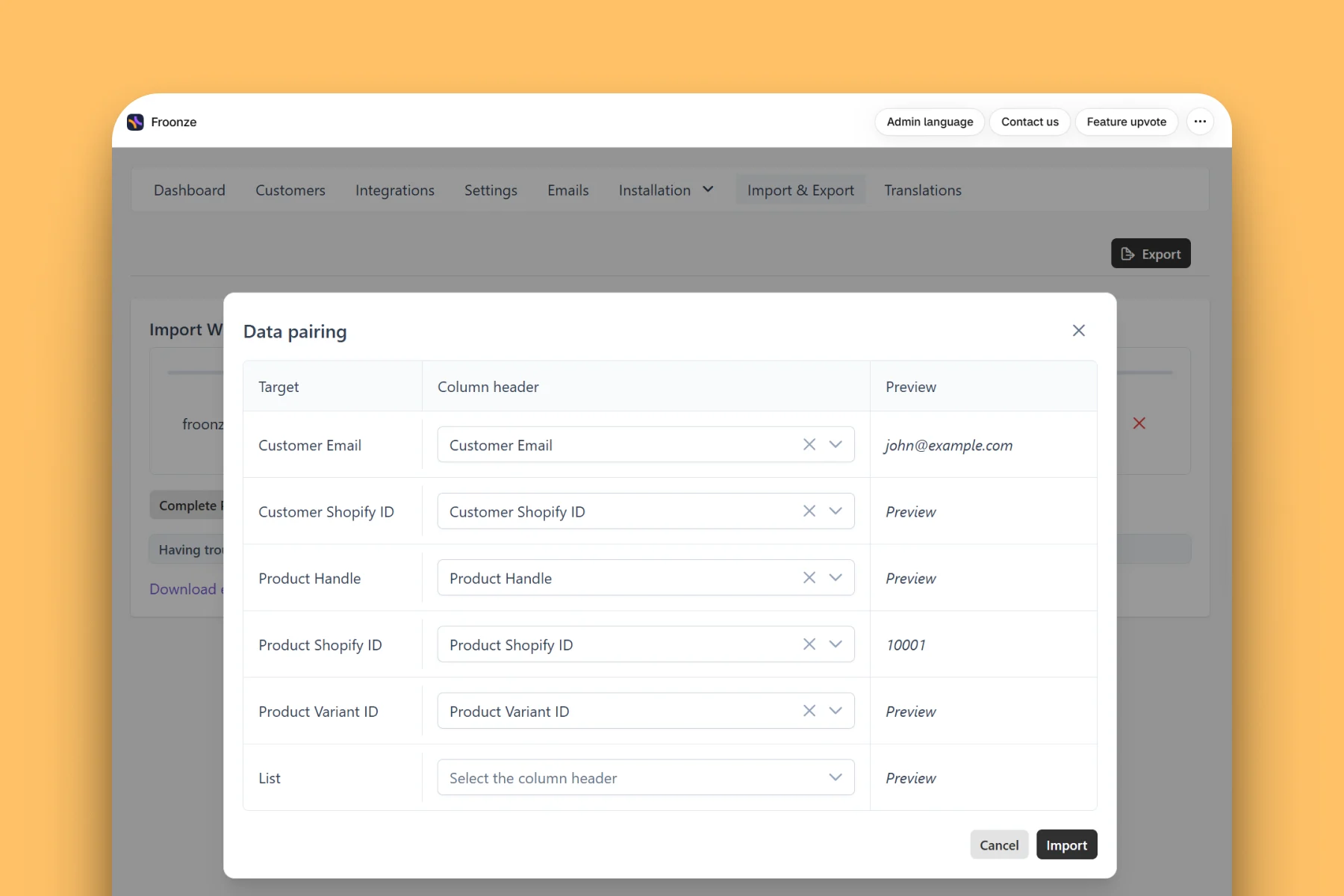Open the Emails tab

(568, 190)
